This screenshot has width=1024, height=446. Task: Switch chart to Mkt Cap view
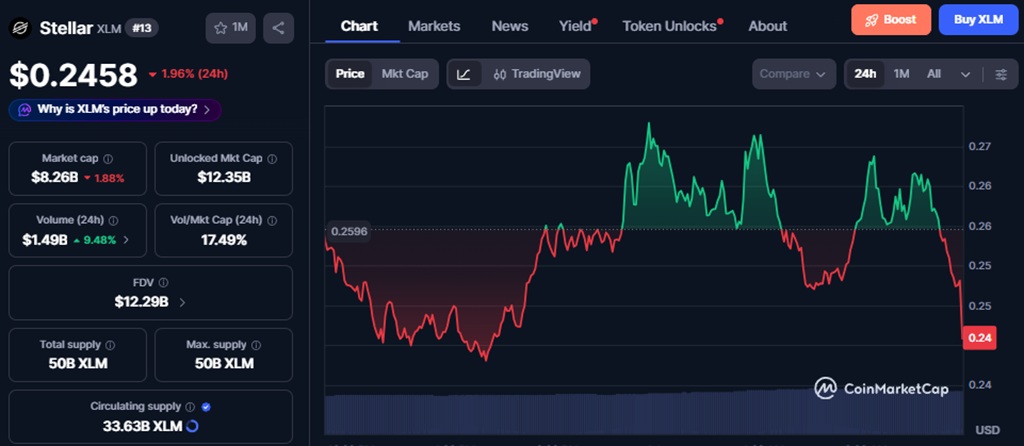pyautogui.click(x=405, y=74)
